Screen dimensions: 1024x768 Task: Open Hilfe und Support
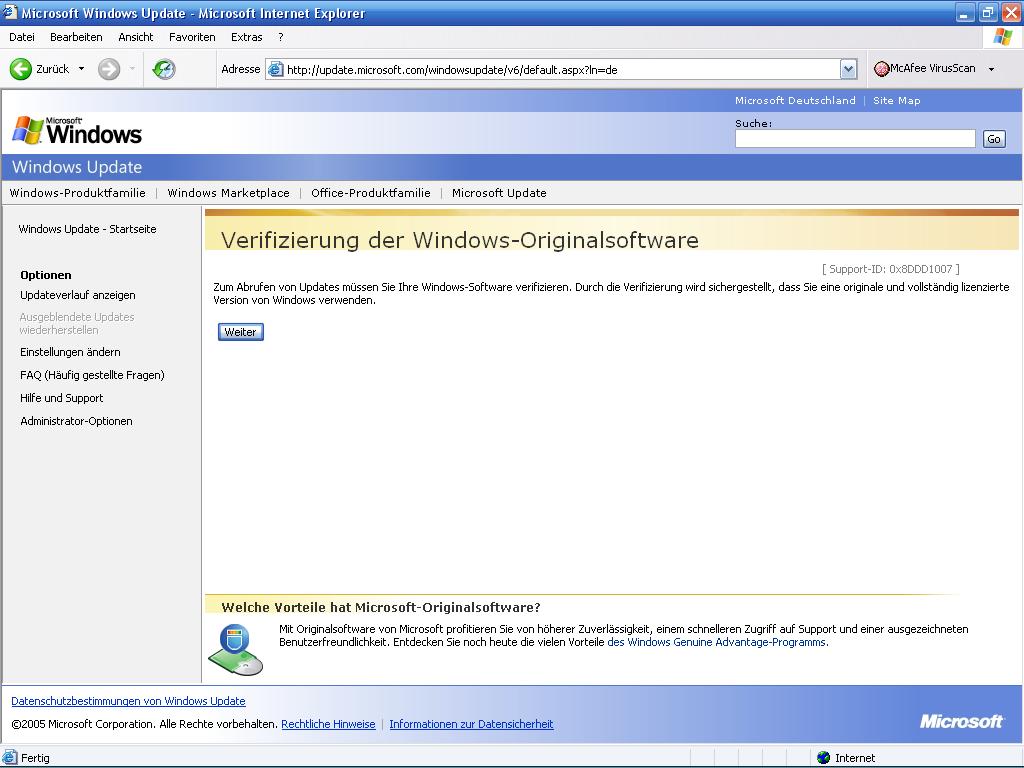pos(61,398)
